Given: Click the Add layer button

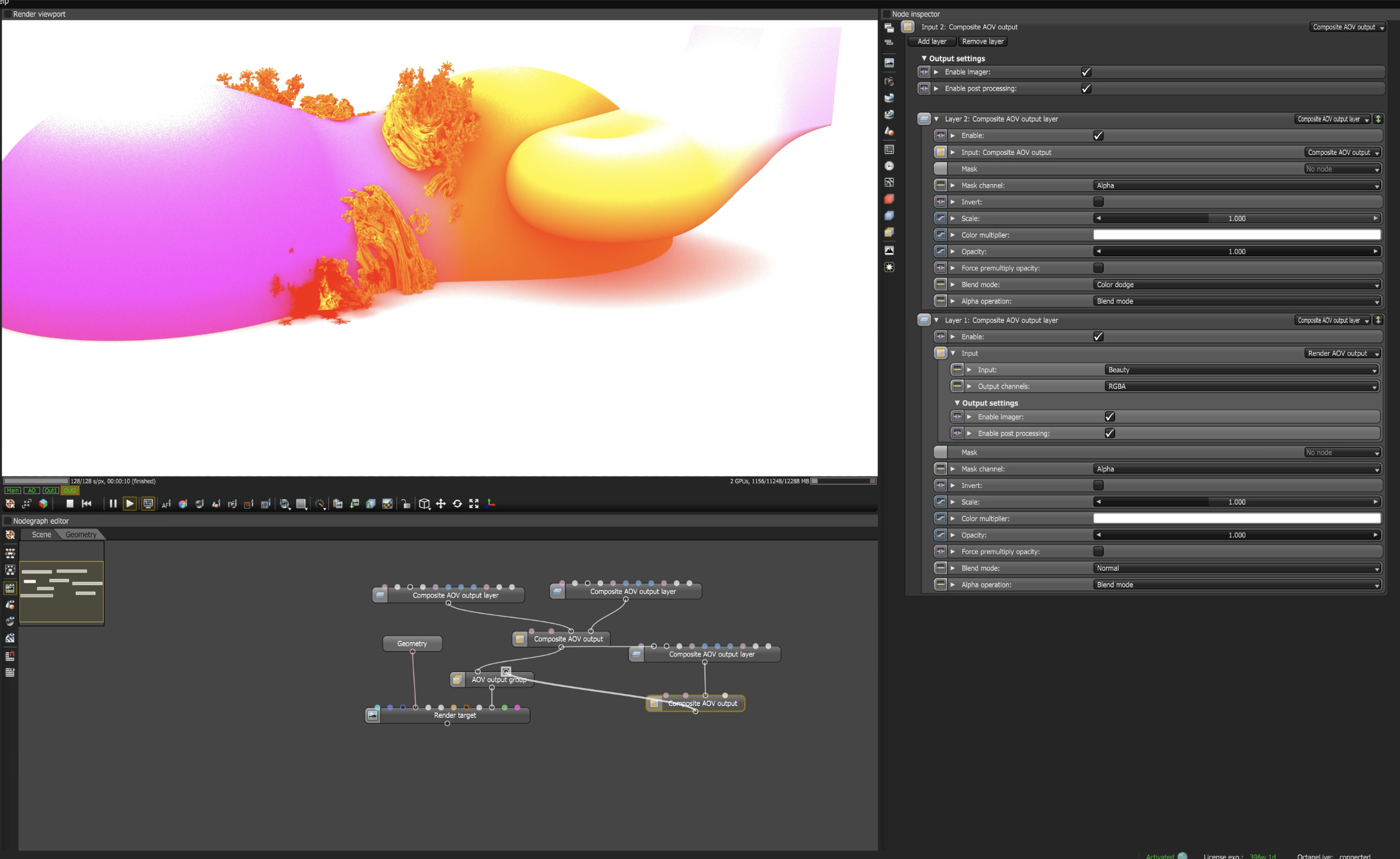Looking at the screenshot, I should coord(932,42).
